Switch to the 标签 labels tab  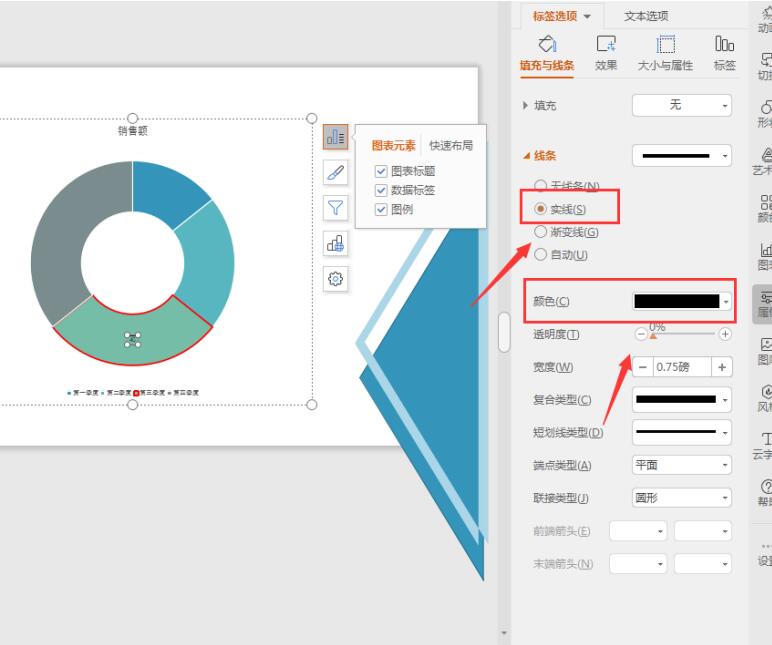(x=725, y=54)
